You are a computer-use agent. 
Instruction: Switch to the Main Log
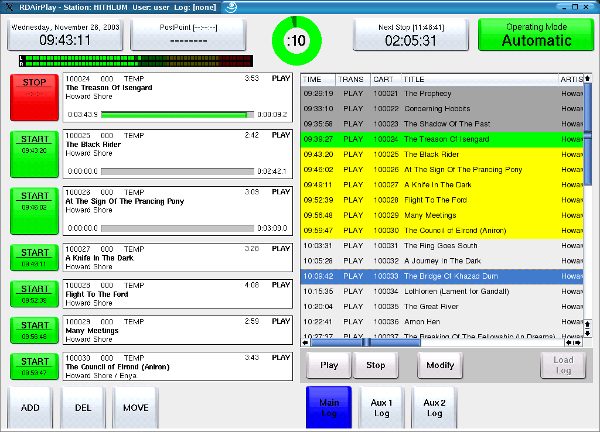coord(329,408)
